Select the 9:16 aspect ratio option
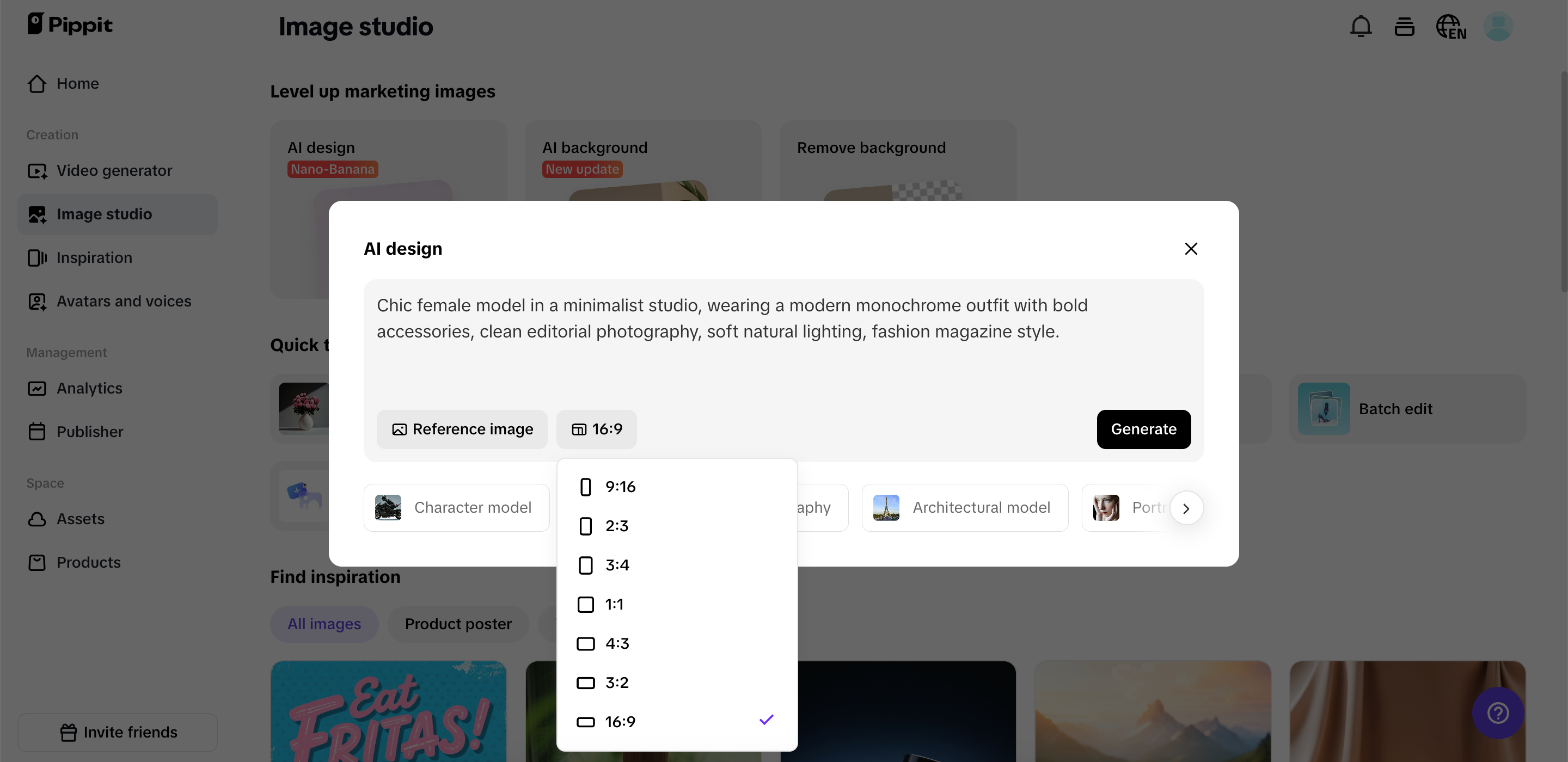 (620, 487)
